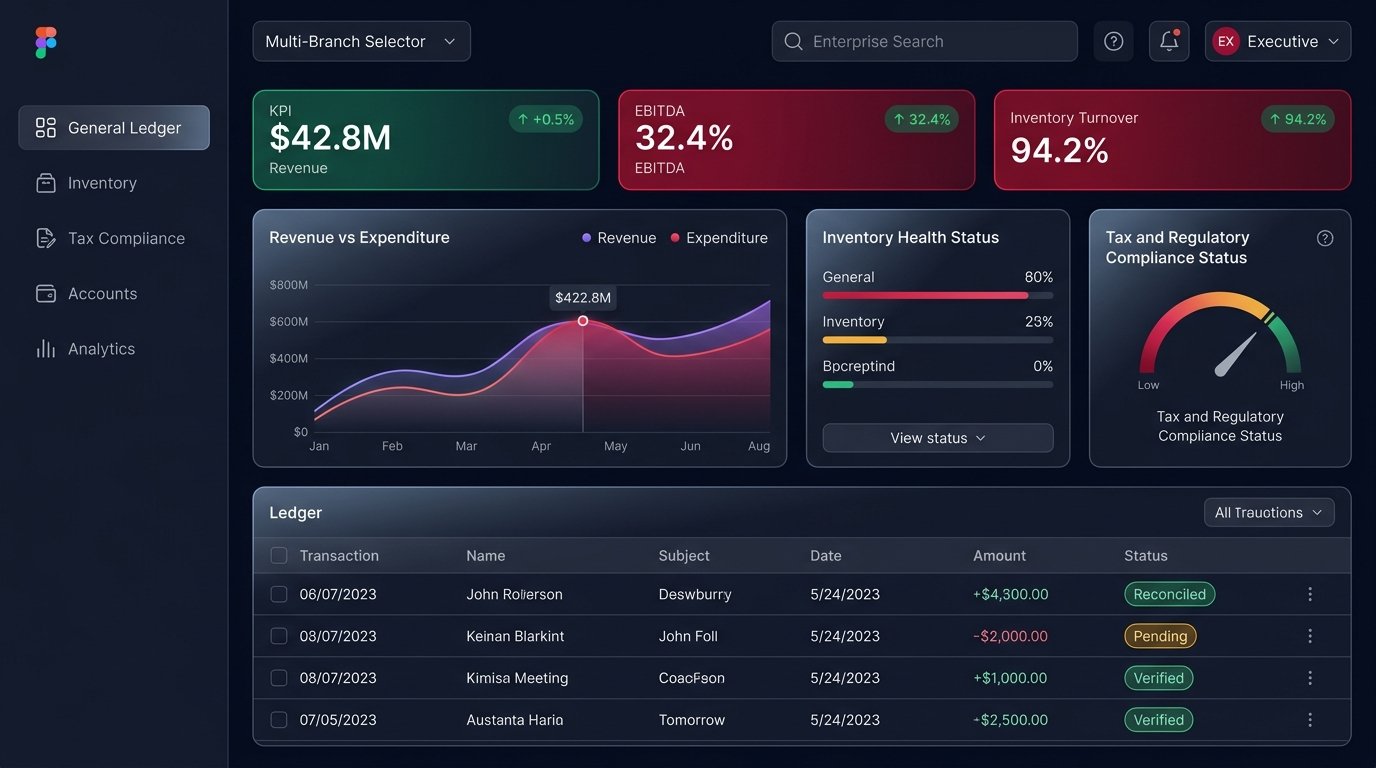Click the Analytics bar chart icon

coord(45,349)
